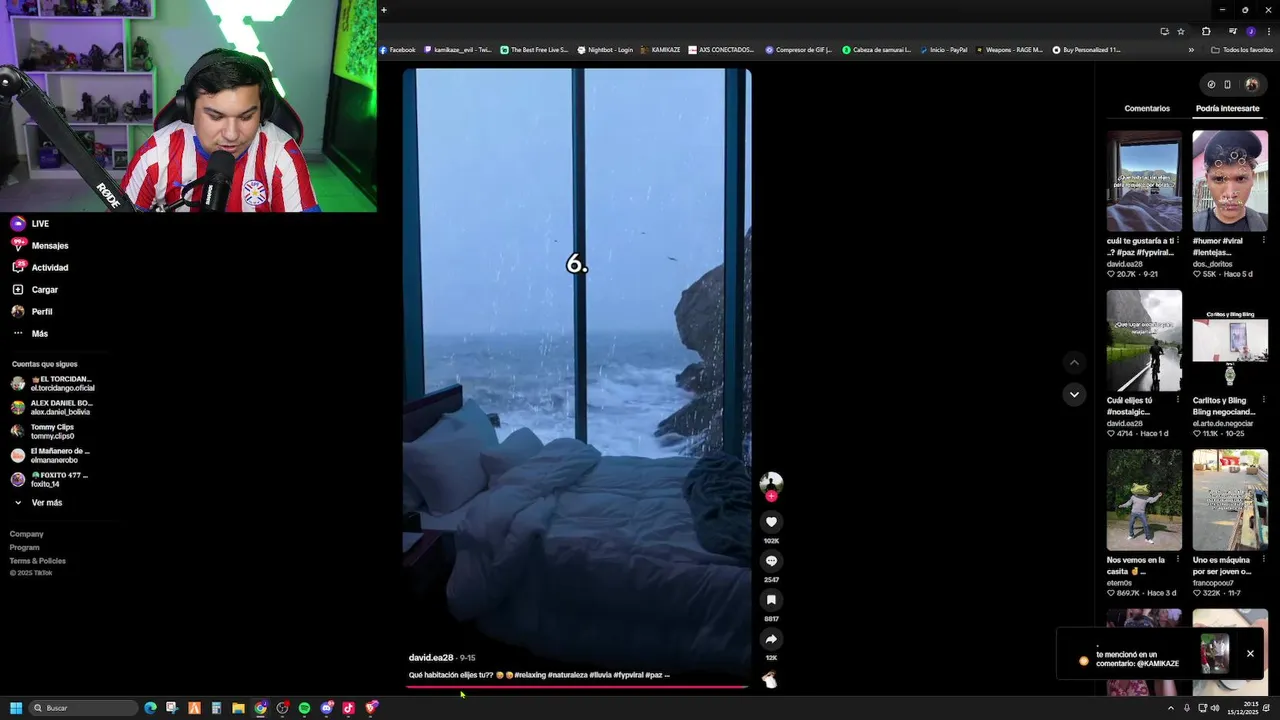Open the Facebook bookmark
This screenshot has width=1280, height=720.
tap(398, 49)
